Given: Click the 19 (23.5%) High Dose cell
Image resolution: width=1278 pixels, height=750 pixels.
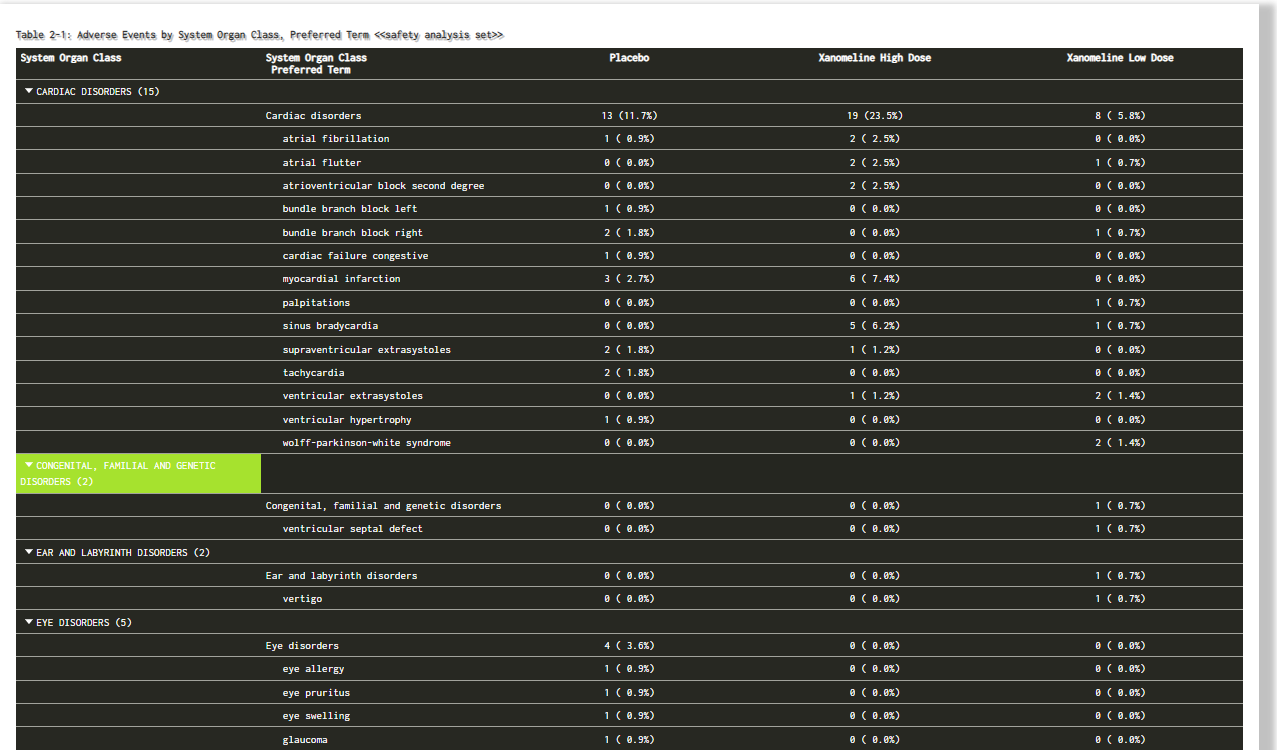Looking at the screenshot, I should pyautogui.click(x=875, y=116).
